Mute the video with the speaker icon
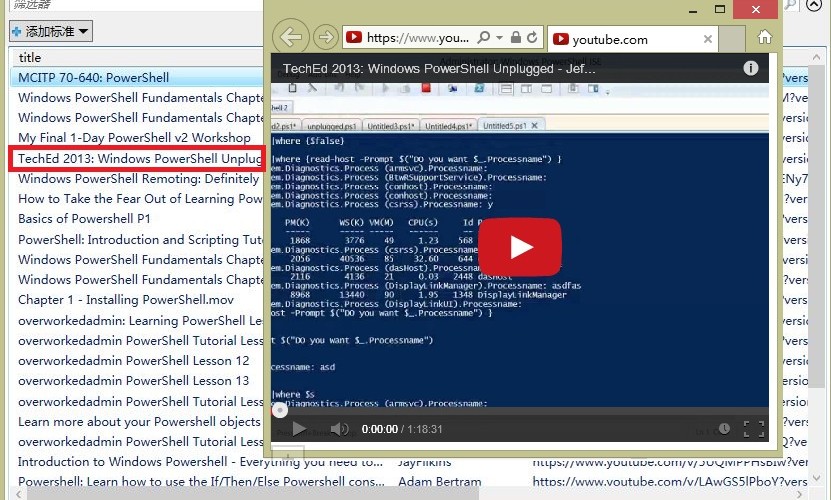 point(340,429)
